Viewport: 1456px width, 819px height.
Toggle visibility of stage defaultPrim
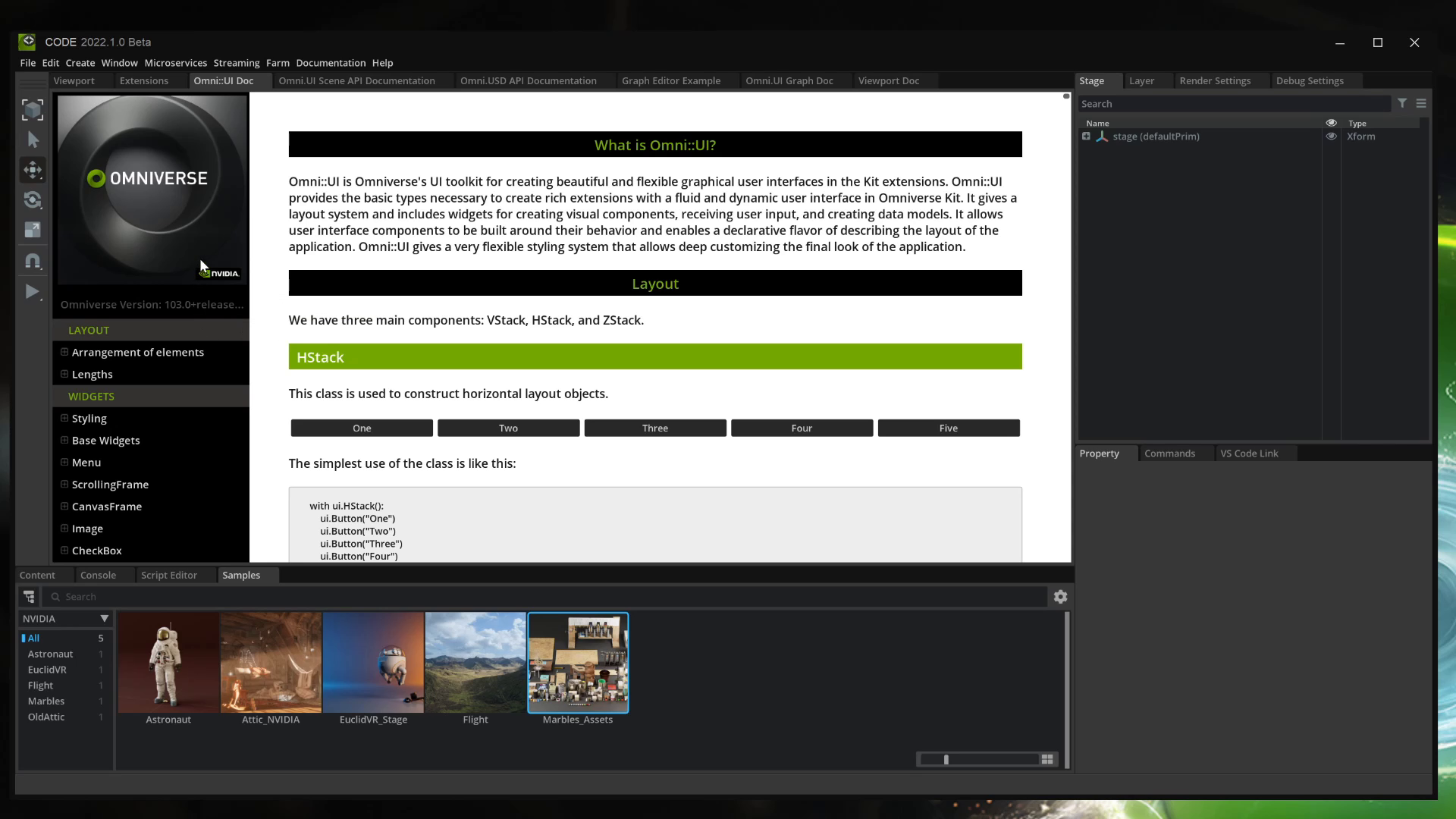pyautogui.click(x=1331, y=136)
